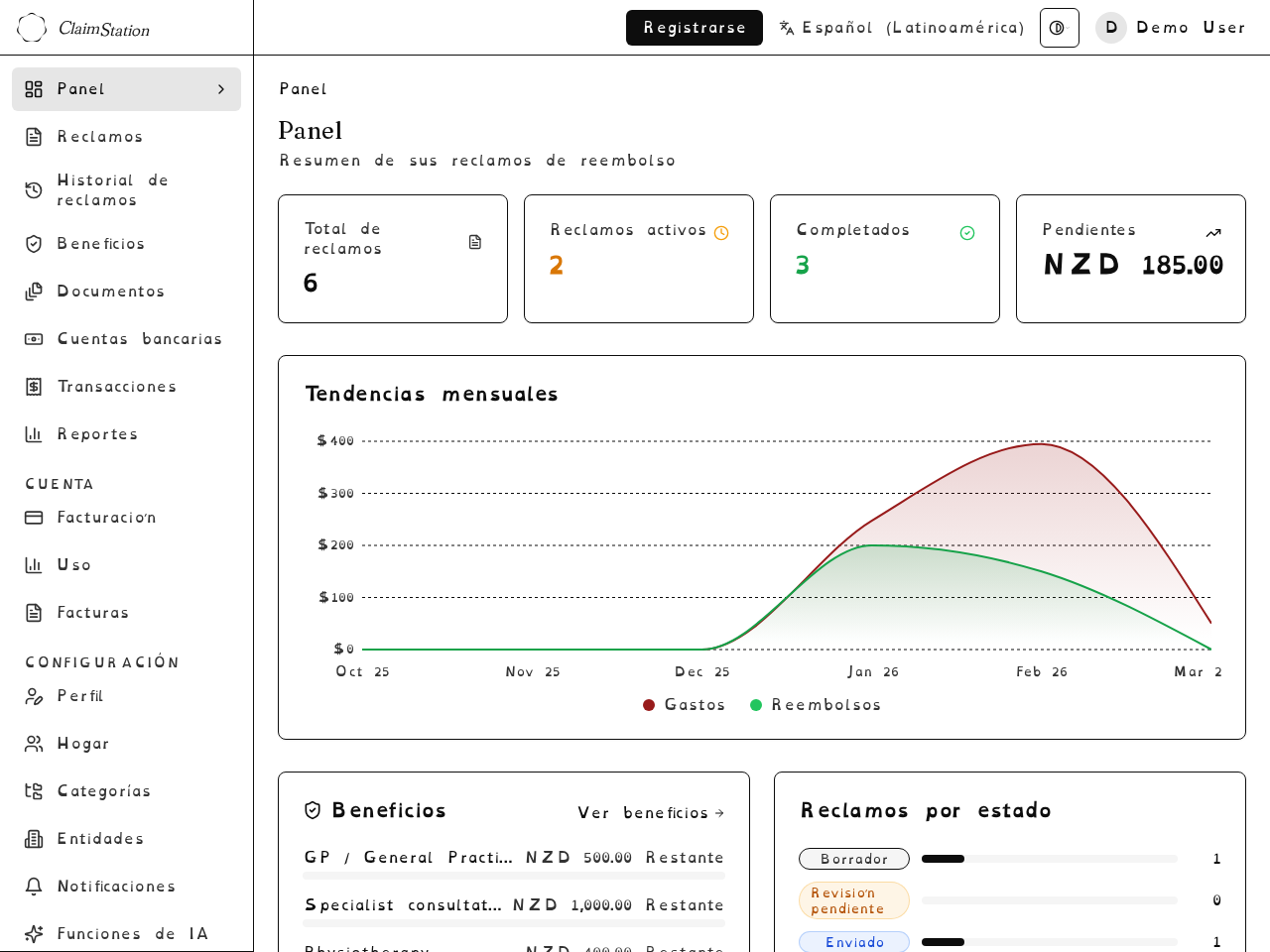Click the Revisión pendiente progress bar
This screenshot has width=1270, height=952.
click(1050, 900)
